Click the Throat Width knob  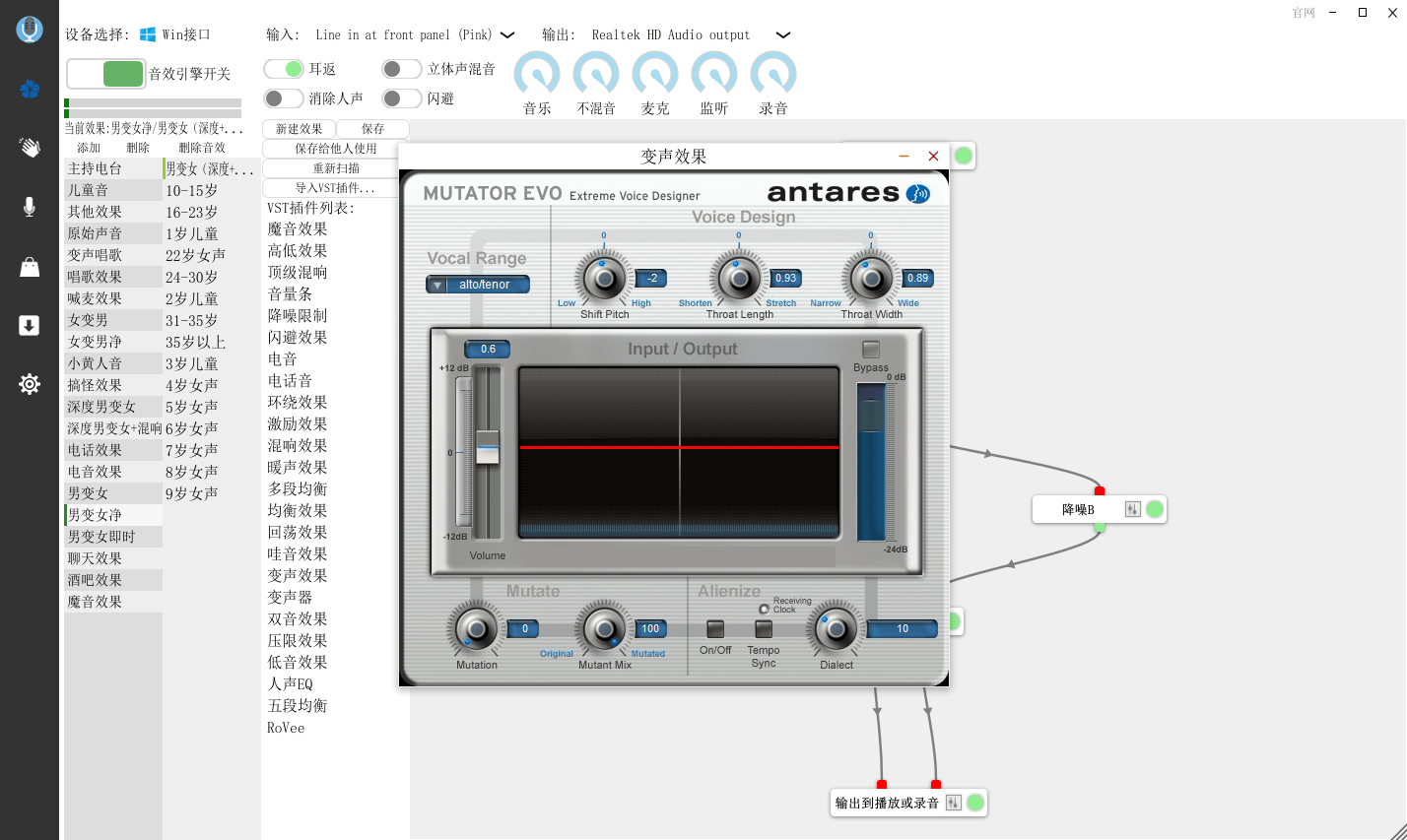click(871, 278)
